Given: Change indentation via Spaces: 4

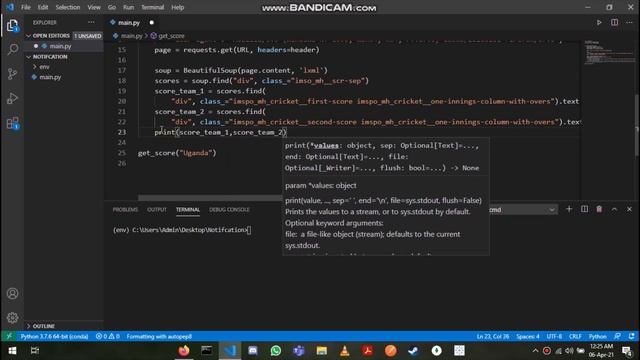Looking at the screenshot, I should click(528, 336).
